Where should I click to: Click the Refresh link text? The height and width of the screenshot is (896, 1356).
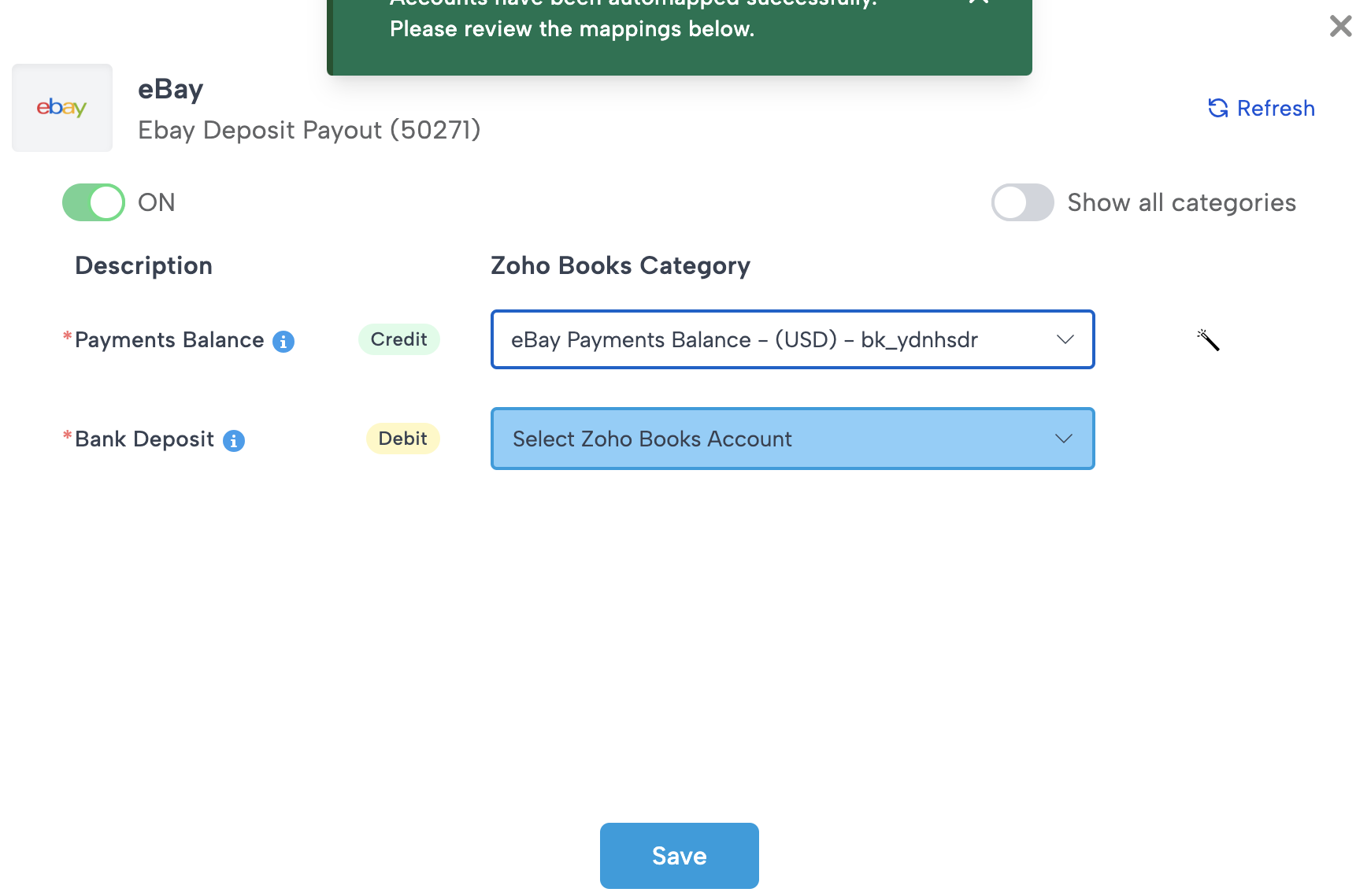[1276, 109]
